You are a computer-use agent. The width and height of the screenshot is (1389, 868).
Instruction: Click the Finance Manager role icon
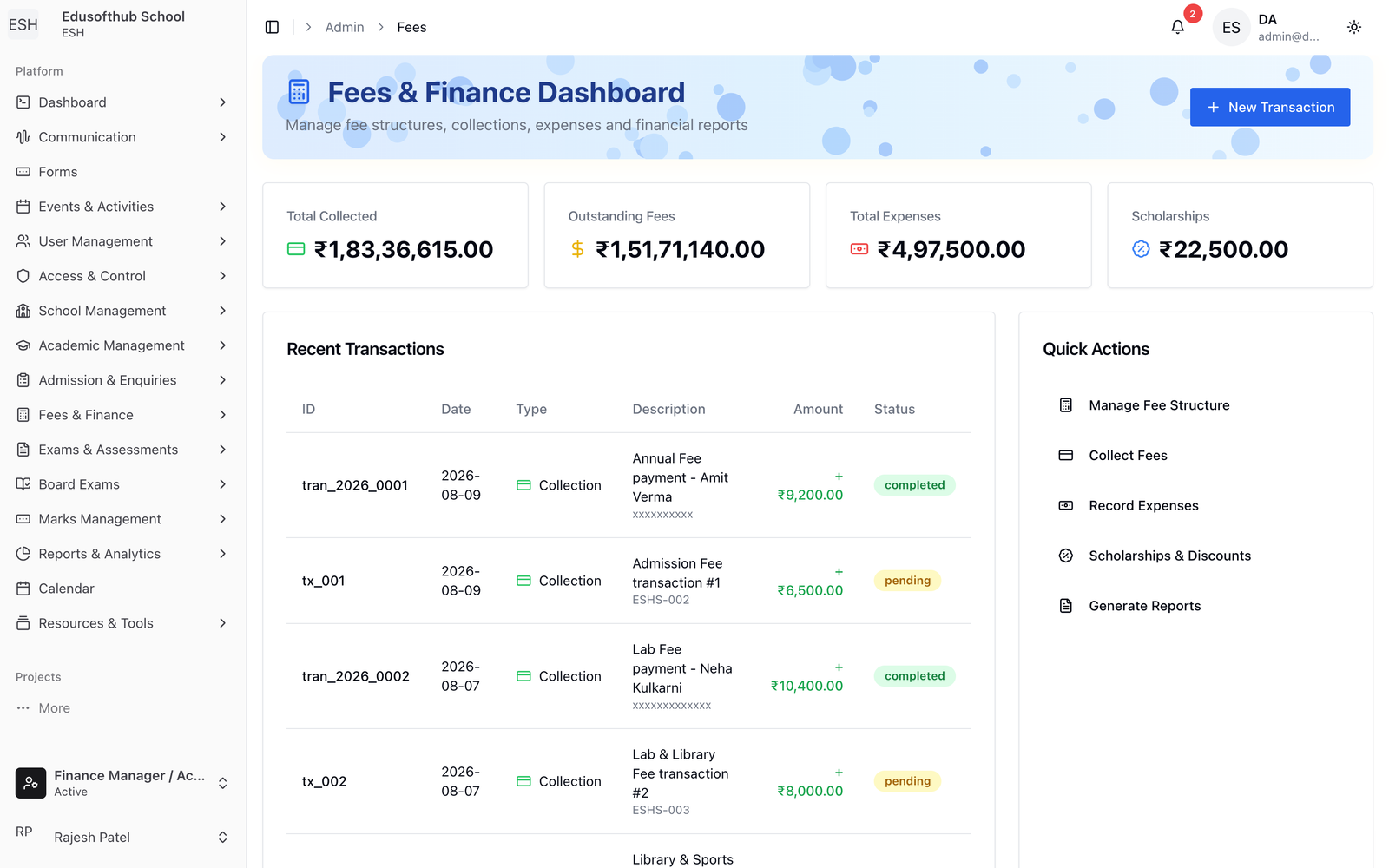click(31, 783)
